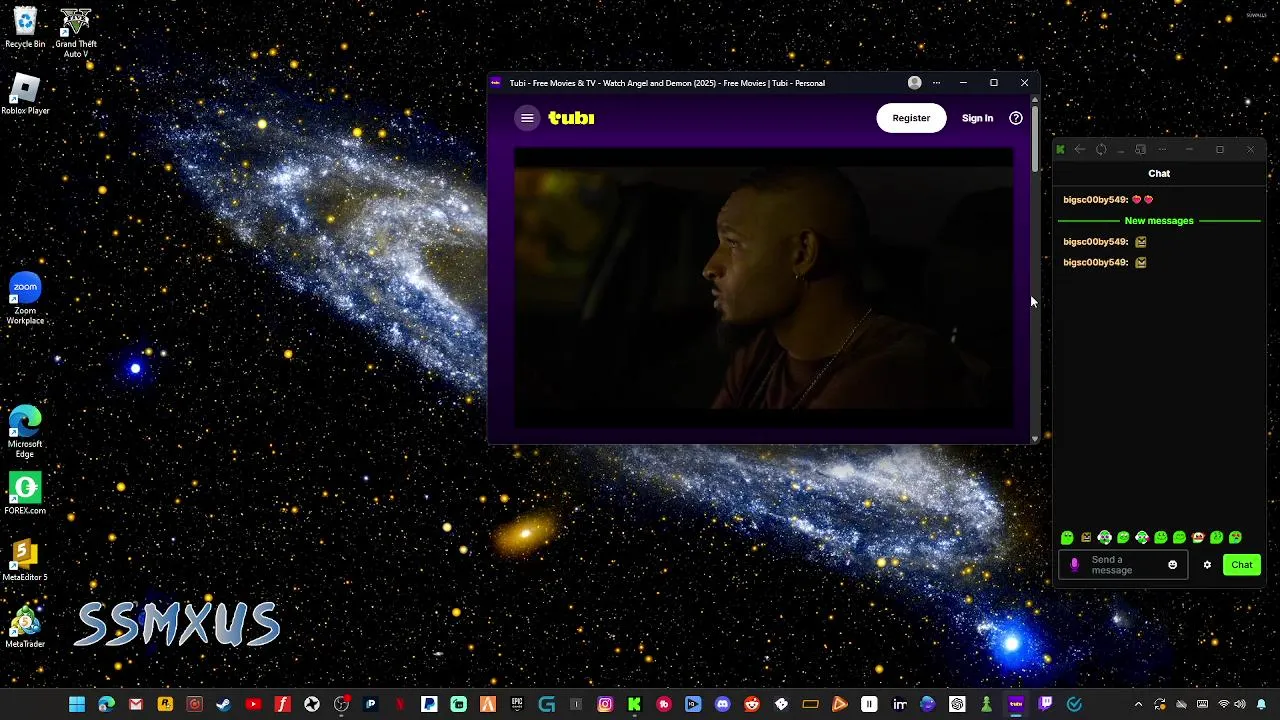1280x720 pixels.
Task: Open Zoom Workplace desktop shortcut
Action: [25, 299]
